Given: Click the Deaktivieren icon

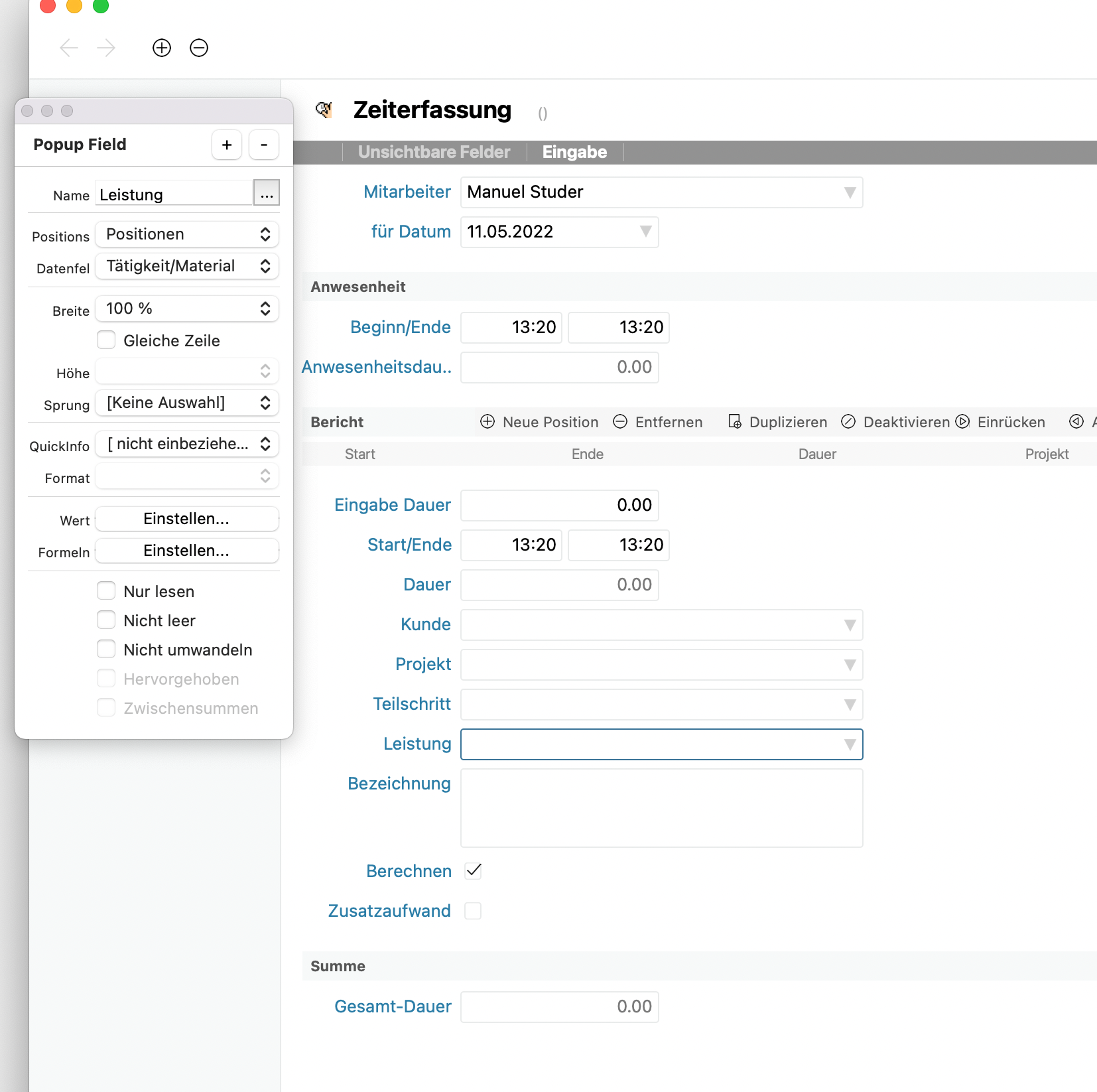Looking at the screenshot, I should (x=848, y=422).
